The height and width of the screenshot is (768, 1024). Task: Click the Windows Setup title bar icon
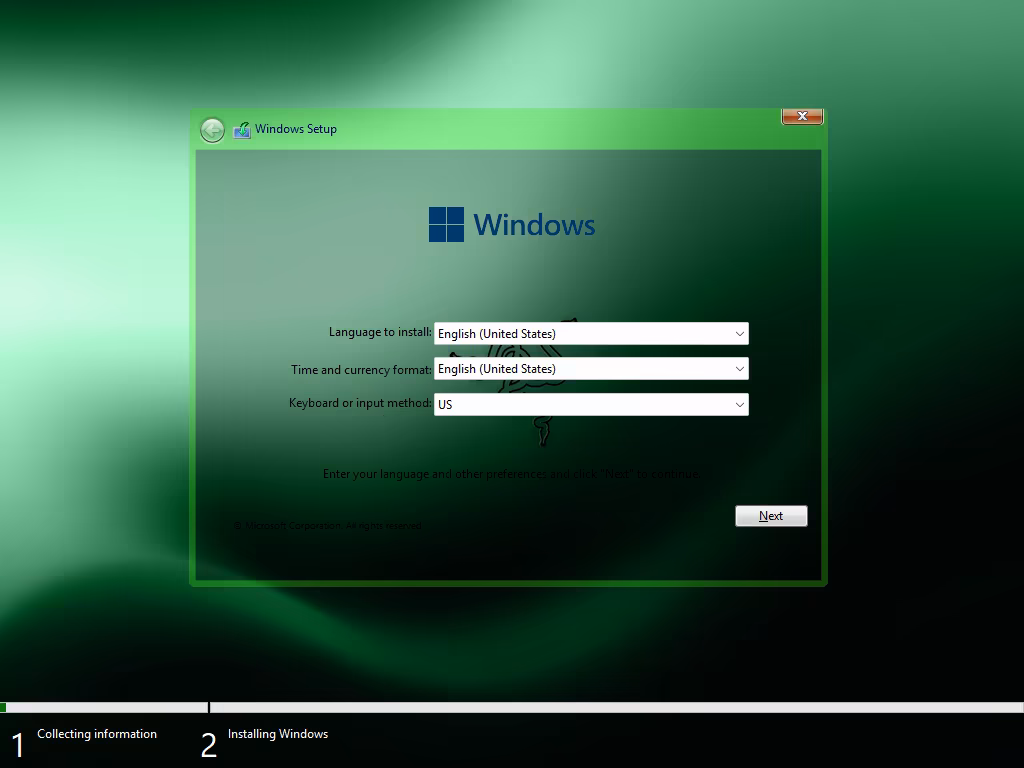(241, 130)
